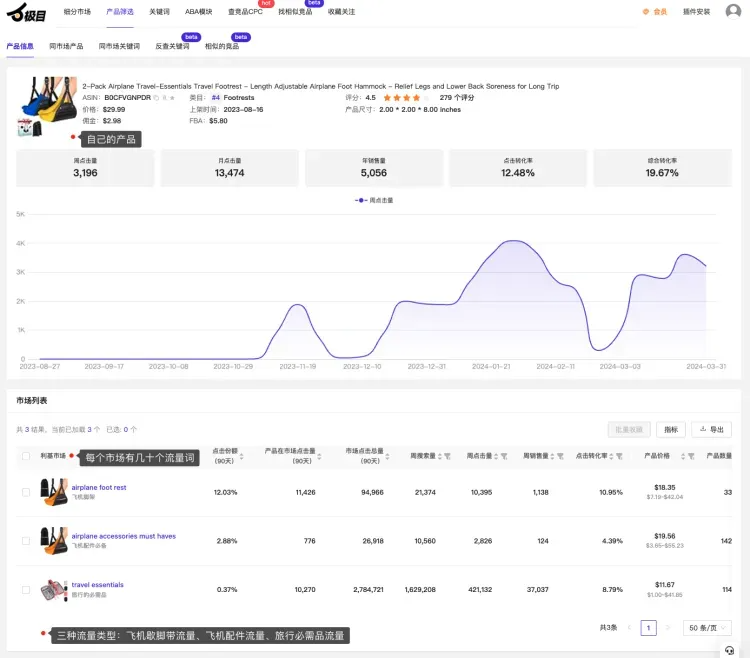Sort by 产品价格 column arrows
This screenshot has height=658, width=750.
coord(684,456)
